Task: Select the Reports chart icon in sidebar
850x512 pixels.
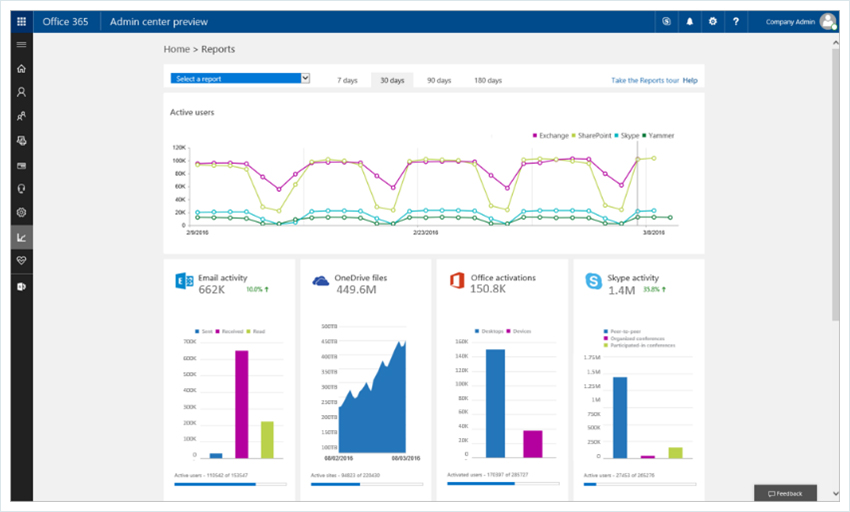Action: (x=21, y=237)
